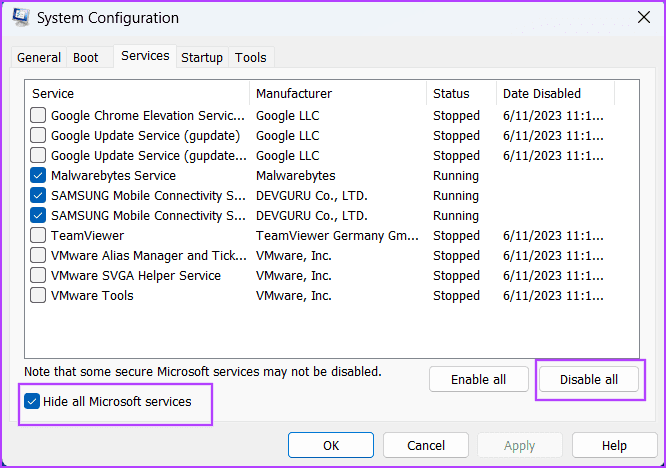
Task: Switch to the General tab
Action: [x=39, y=57]
